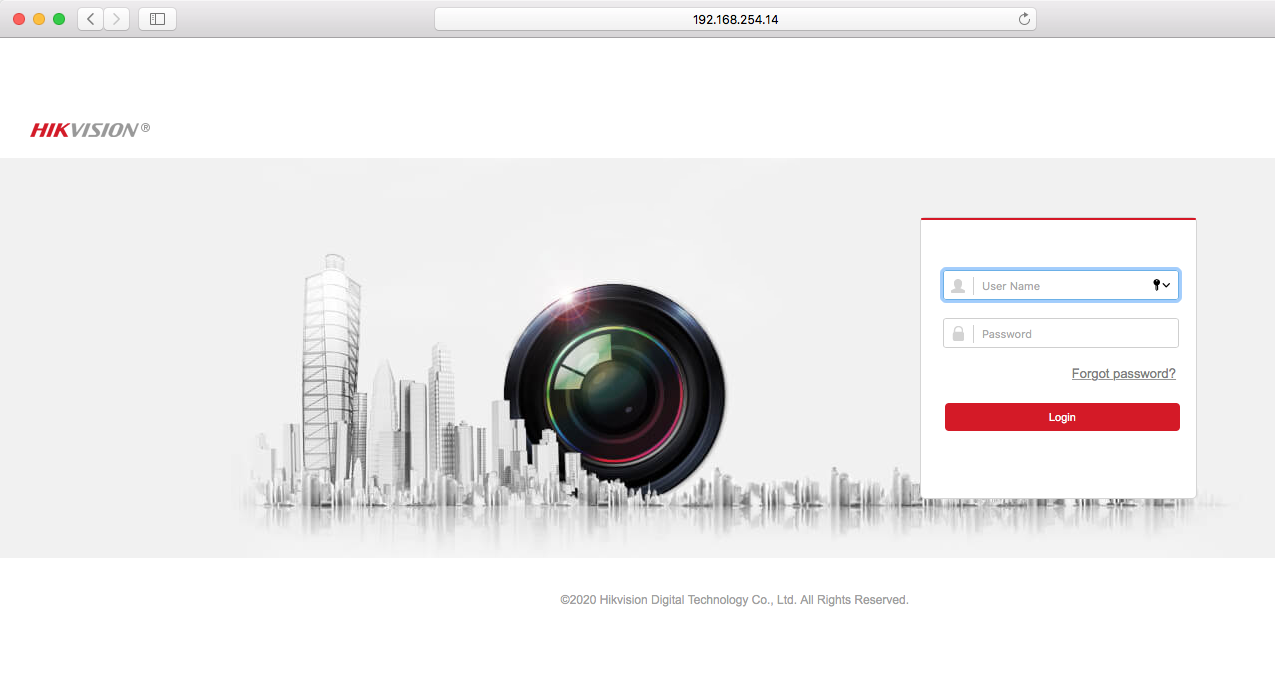Click the Safari forward arrow button

point(116,19)
